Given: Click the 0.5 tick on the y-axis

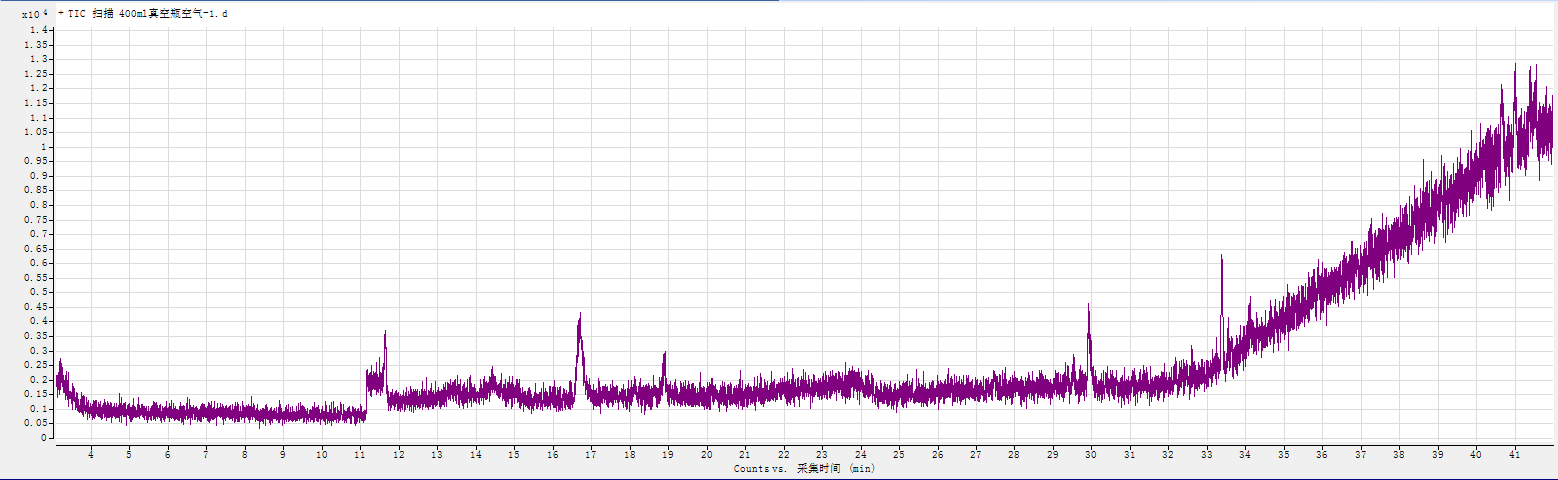Looking at the screenshot, I should tap(39, 293).
